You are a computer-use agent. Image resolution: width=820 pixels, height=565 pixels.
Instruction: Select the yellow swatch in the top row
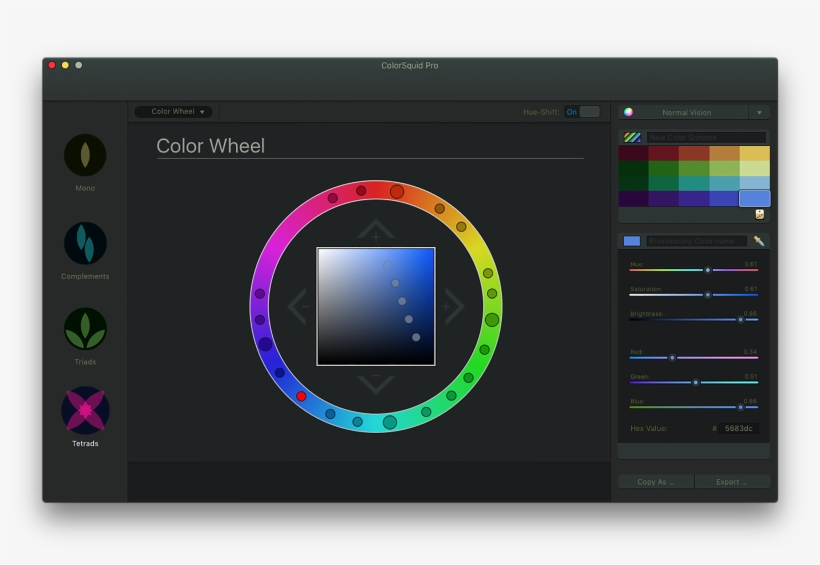(x=755, y=153)
